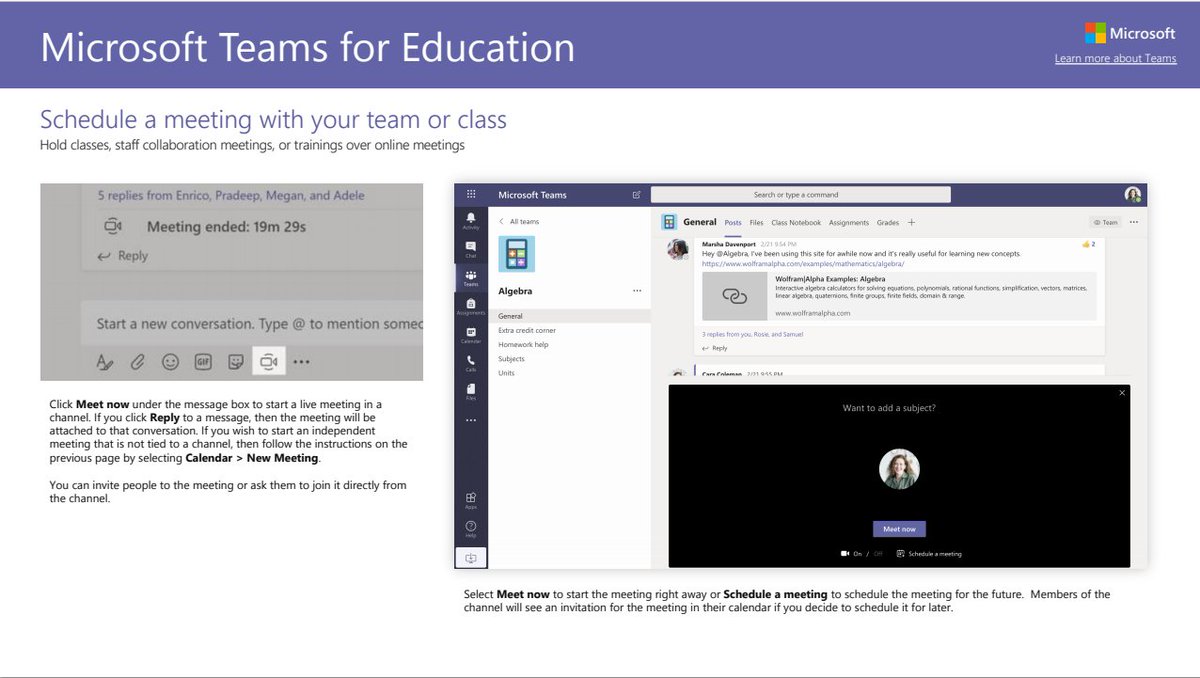Attach a file with the paperclip icon
Image resolution: width=1200 pixels, height=678 pixels.
[138, 361]
